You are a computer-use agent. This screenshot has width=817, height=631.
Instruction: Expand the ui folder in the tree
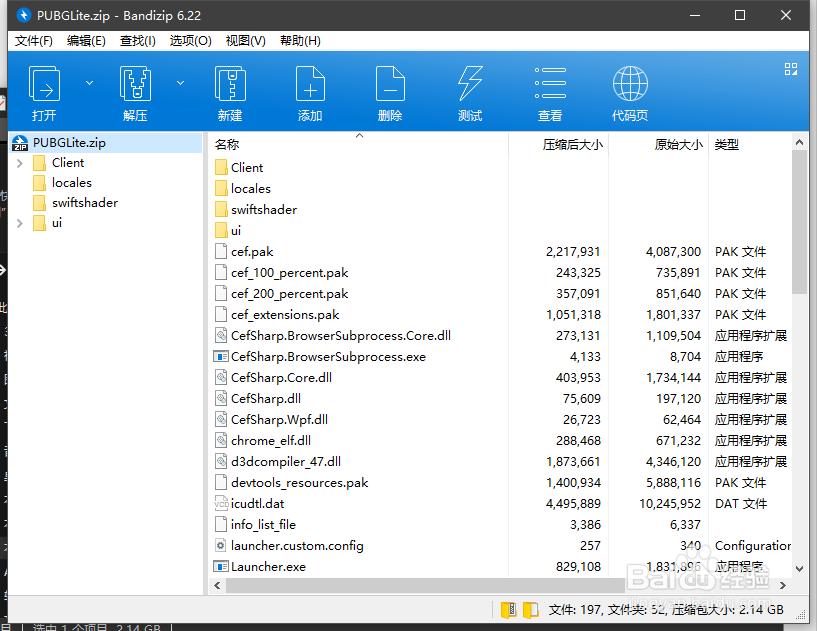click(20, 223)
